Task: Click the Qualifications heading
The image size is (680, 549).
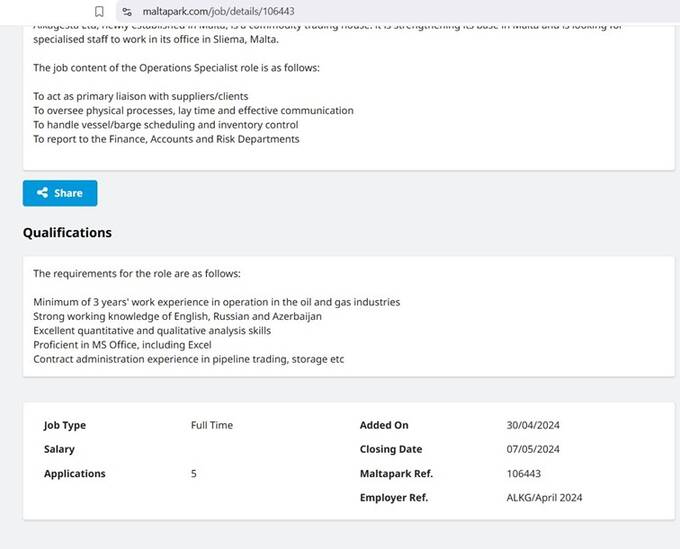Action: (x=67, y=232)
